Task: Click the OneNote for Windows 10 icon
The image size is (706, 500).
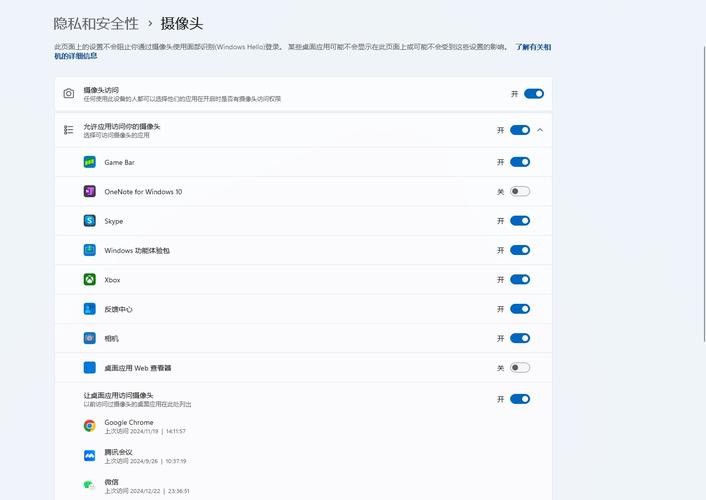Action: (x=90, y=191)
